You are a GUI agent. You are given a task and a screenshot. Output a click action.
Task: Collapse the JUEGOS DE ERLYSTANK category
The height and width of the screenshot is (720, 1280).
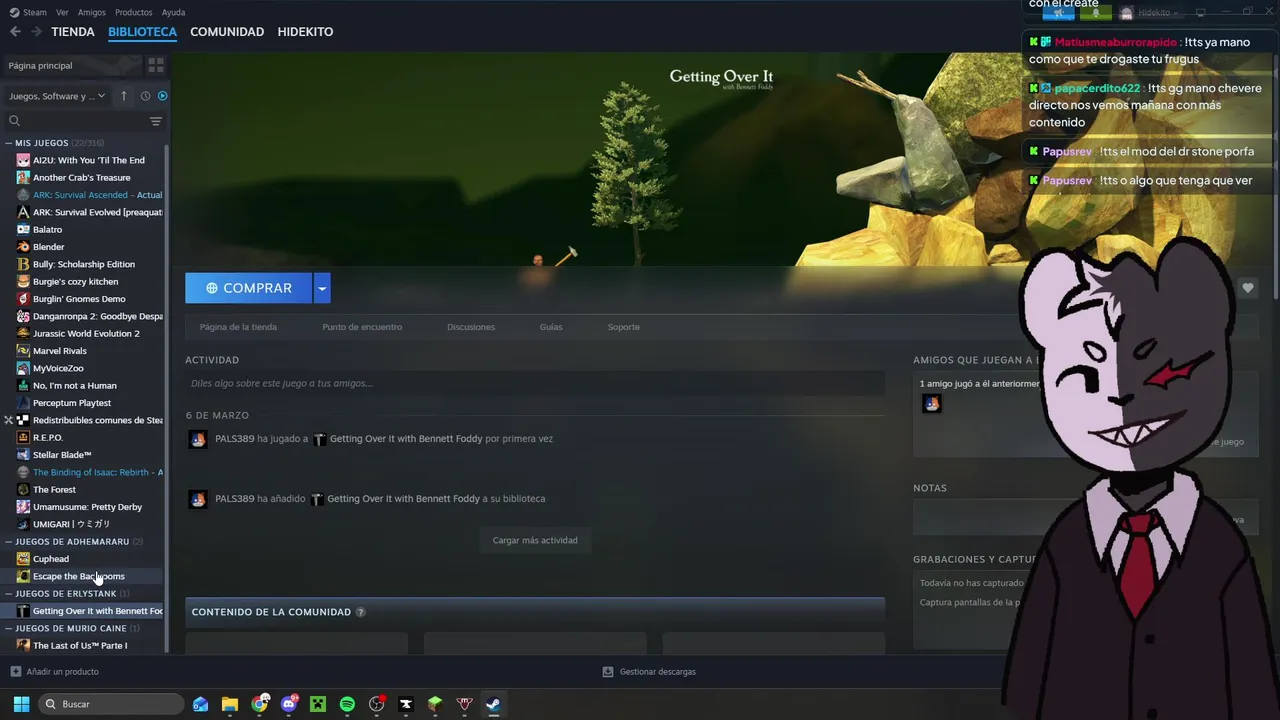coord(9,593)
